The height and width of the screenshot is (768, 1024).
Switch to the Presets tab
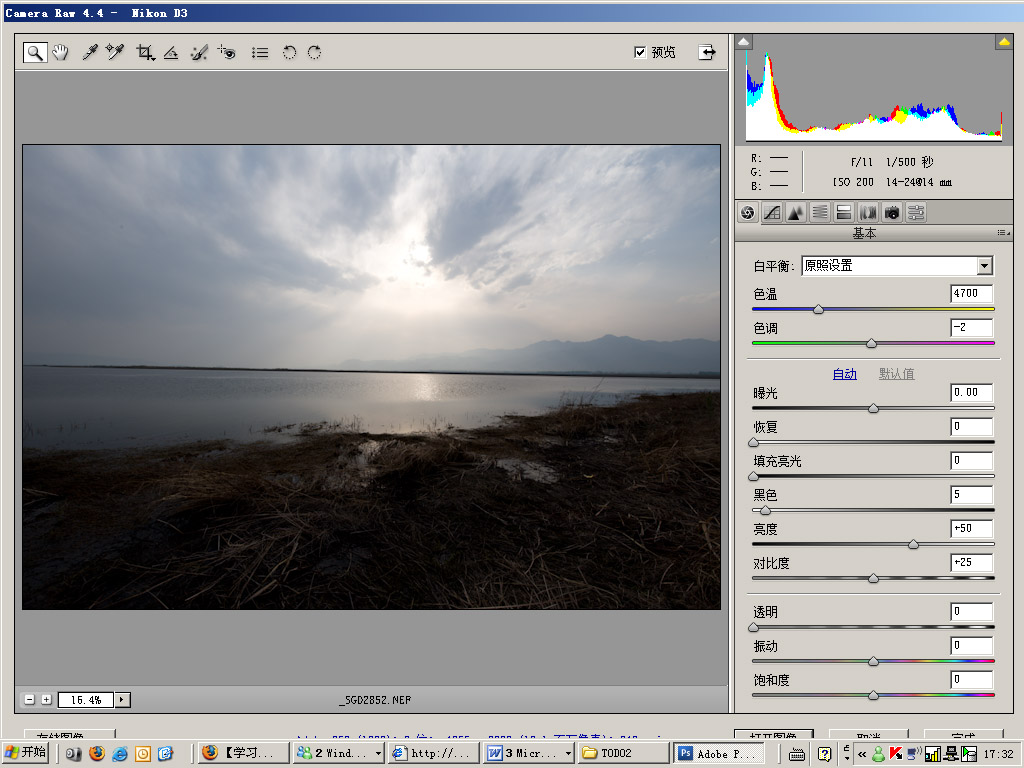pos(916,212)
